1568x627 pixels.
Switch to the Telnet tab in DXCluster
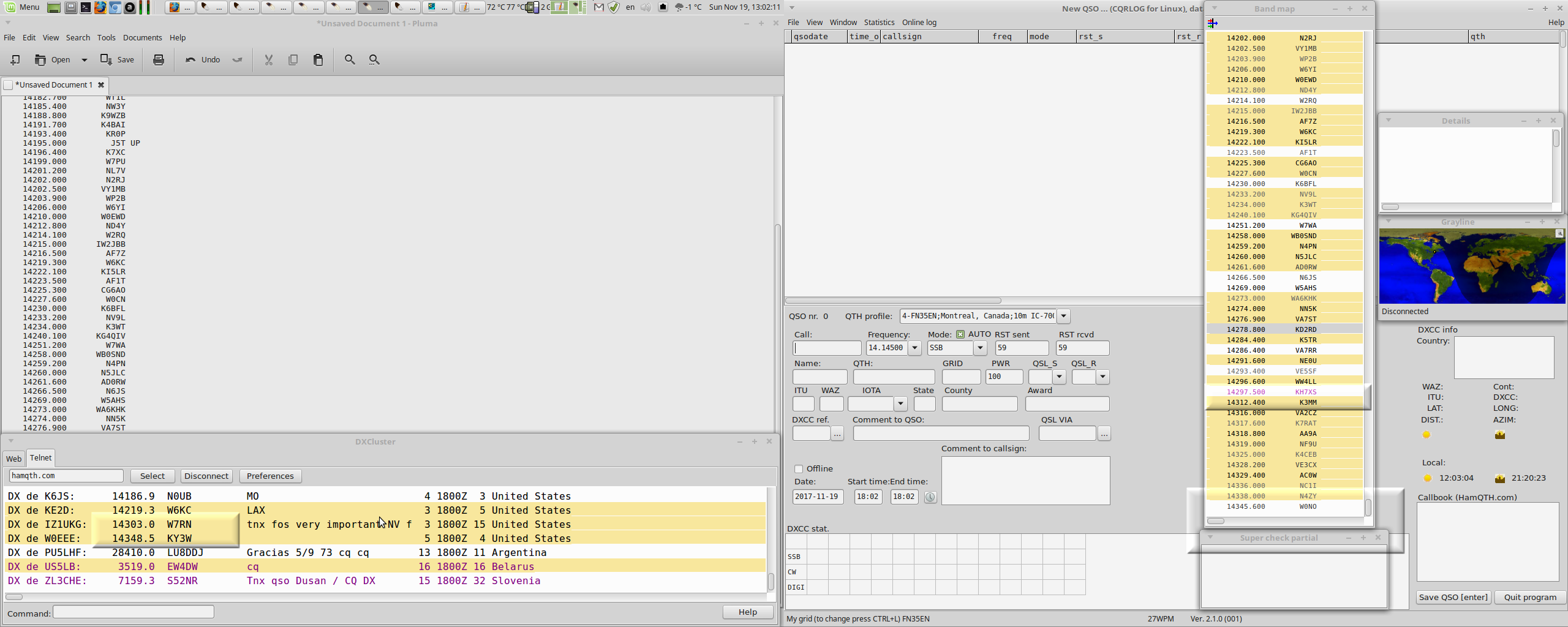click(x=40, y=457)
